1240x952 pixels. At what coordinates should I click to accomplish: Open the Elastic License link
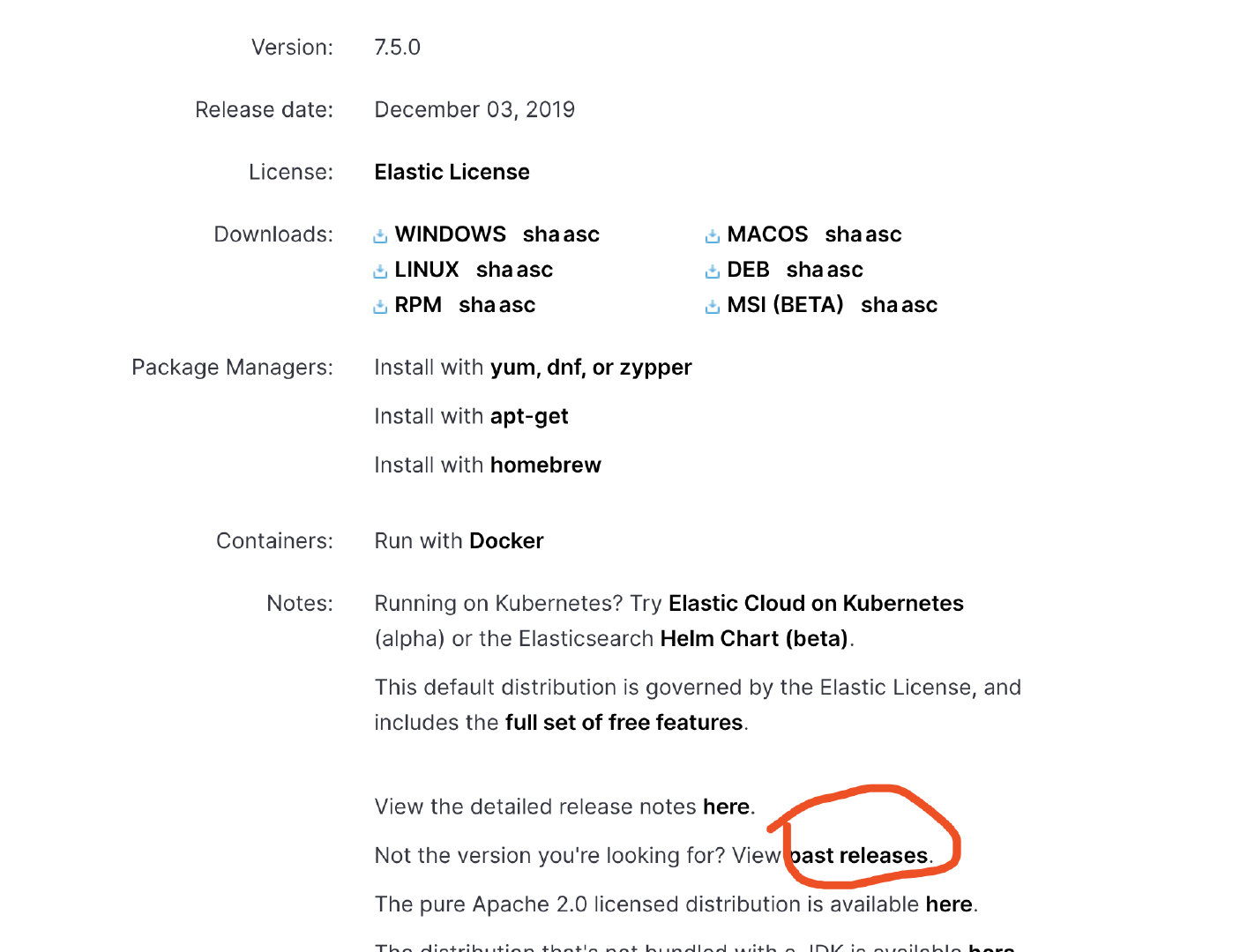[x=452, y=172]
